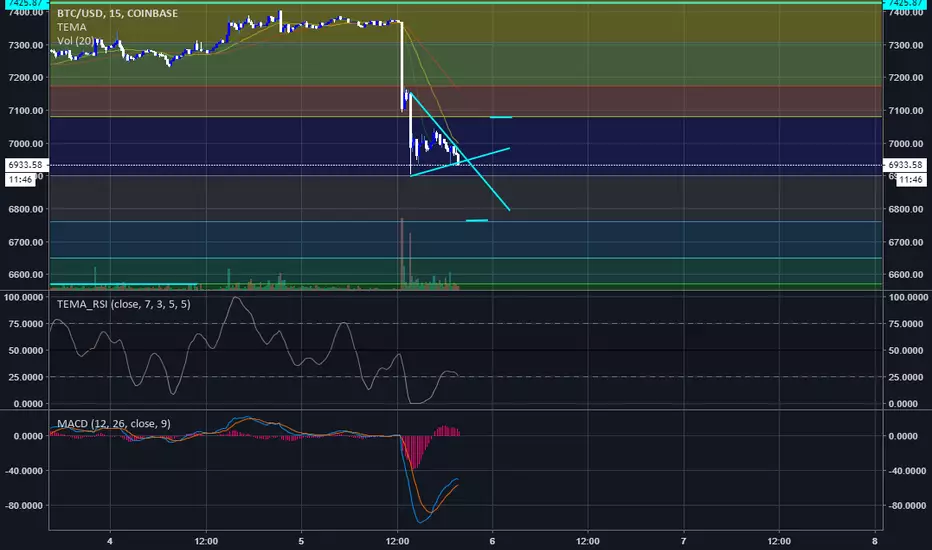Click the 6700.00 label on left price axis

coord(26,242)
